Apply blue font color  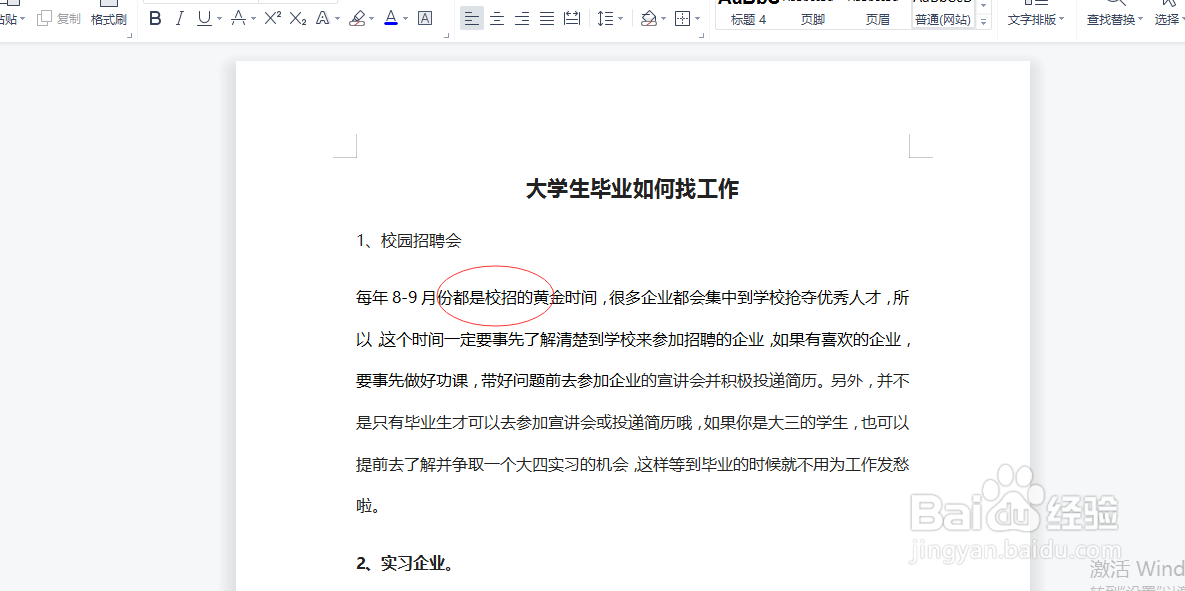[x=391, y=18]
